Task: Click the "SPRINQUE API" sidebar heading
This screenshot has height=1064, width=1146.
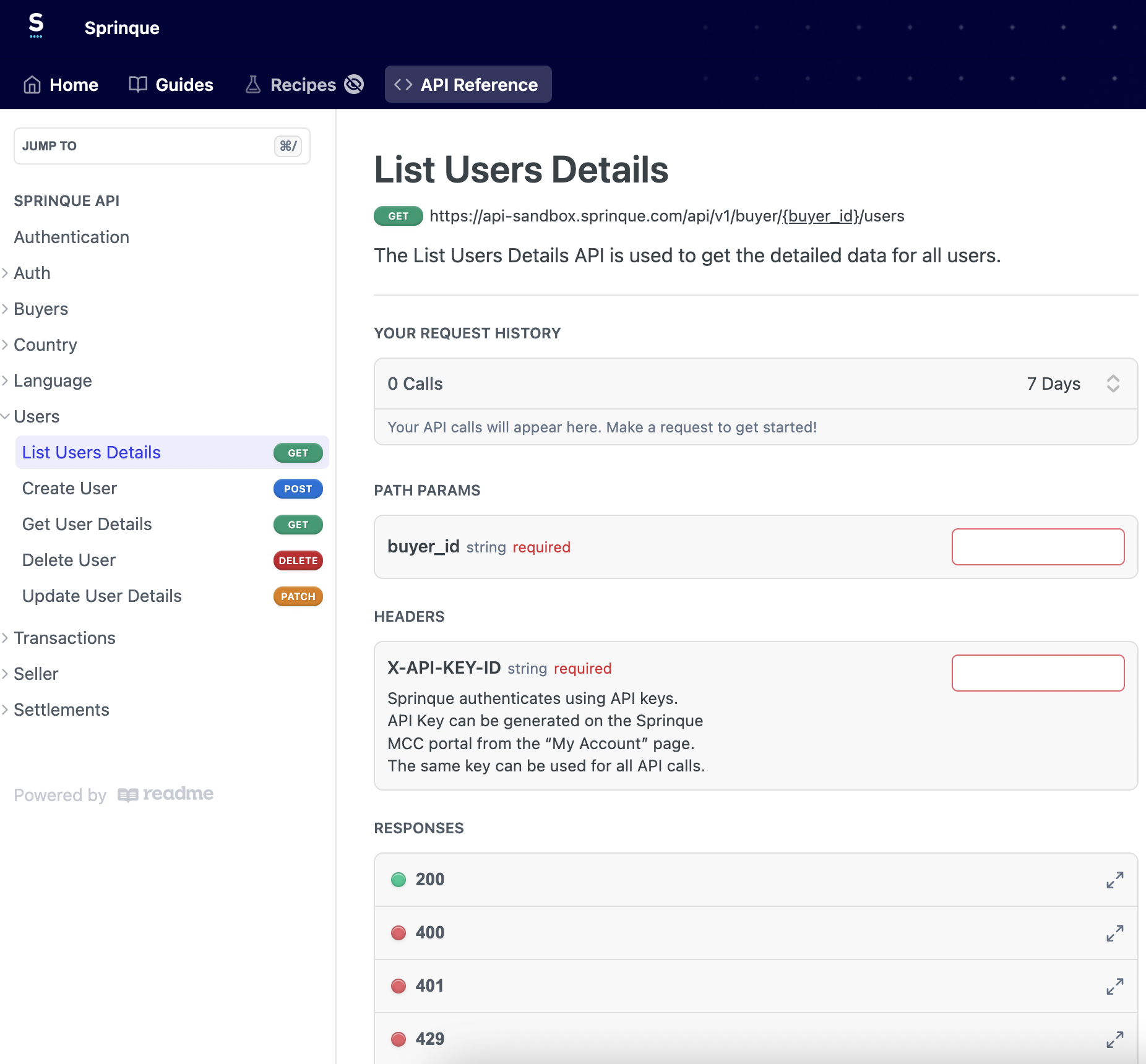Action: coord(67,200)
